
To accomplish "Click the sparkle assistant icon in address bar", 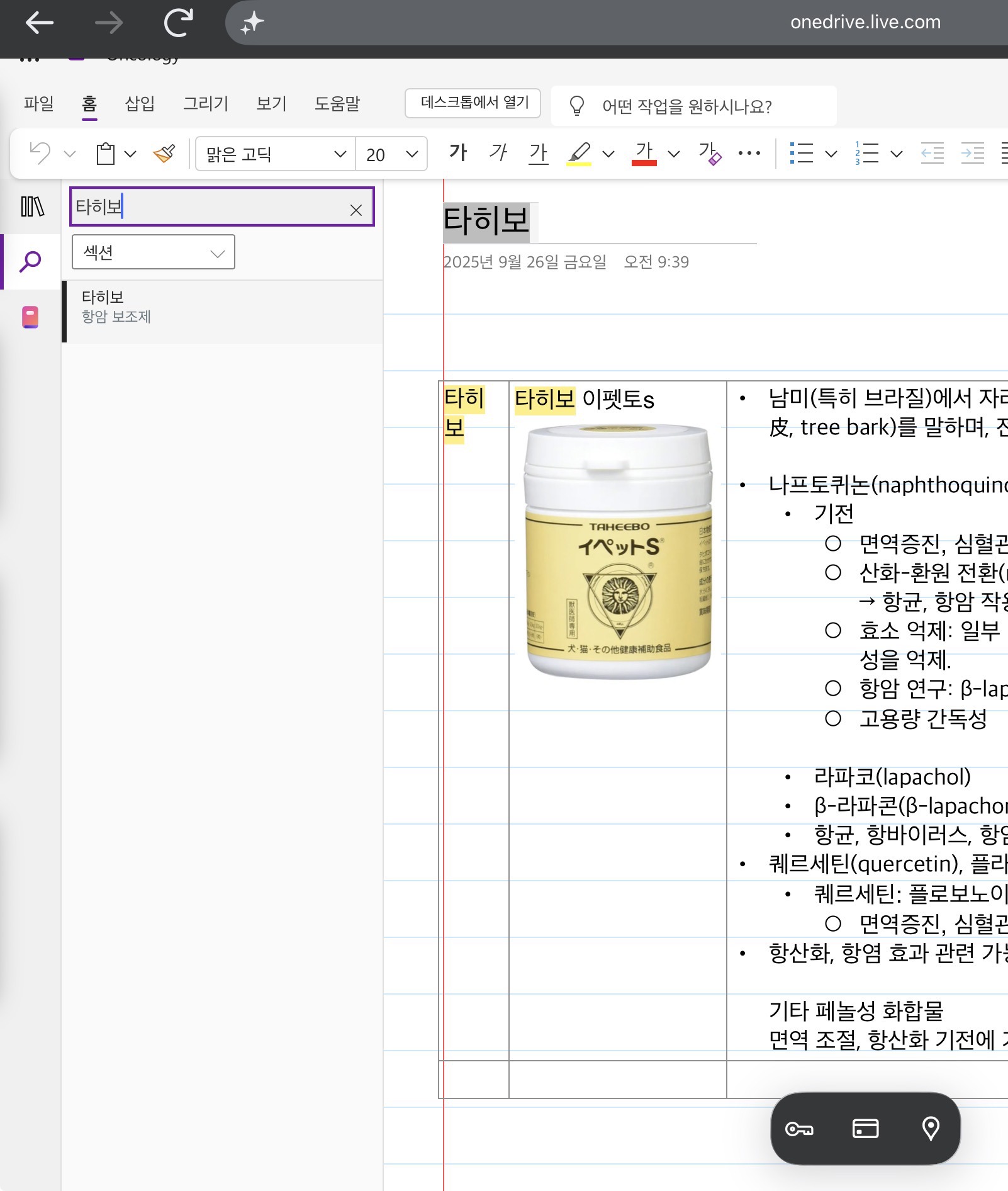I will (252, 23).
